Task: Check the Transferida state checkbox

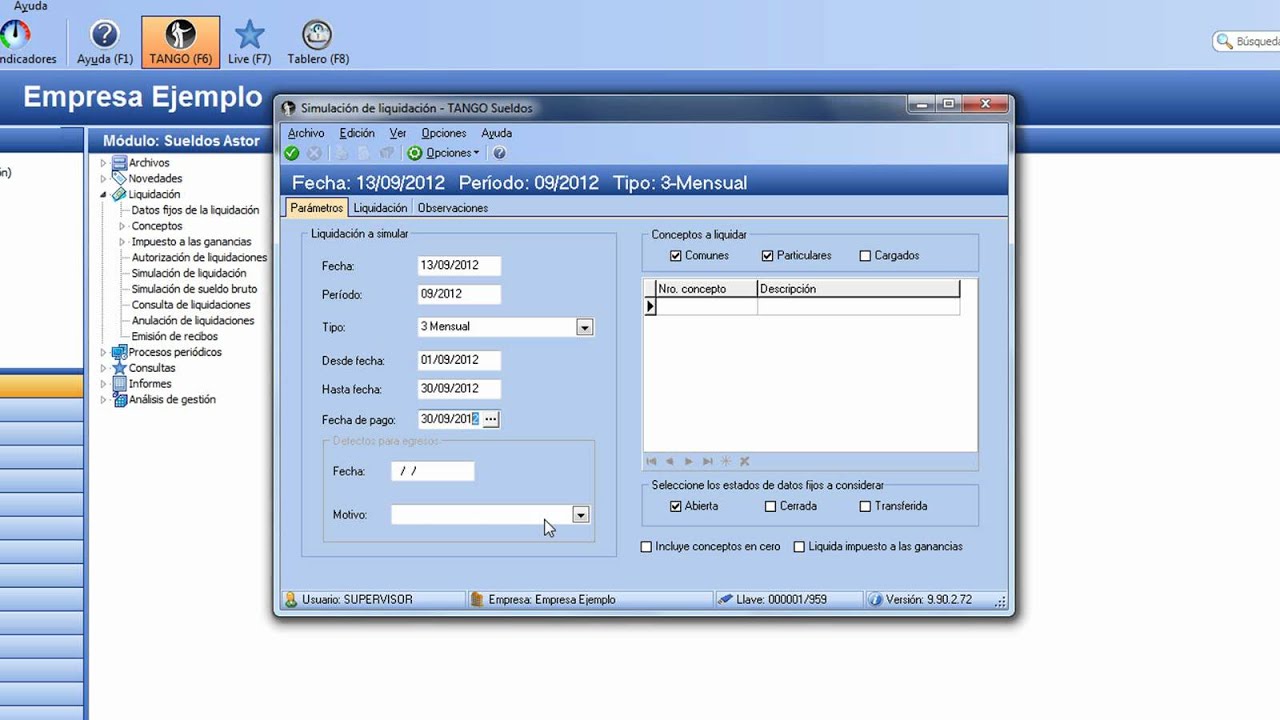Action: click(865, 507)
